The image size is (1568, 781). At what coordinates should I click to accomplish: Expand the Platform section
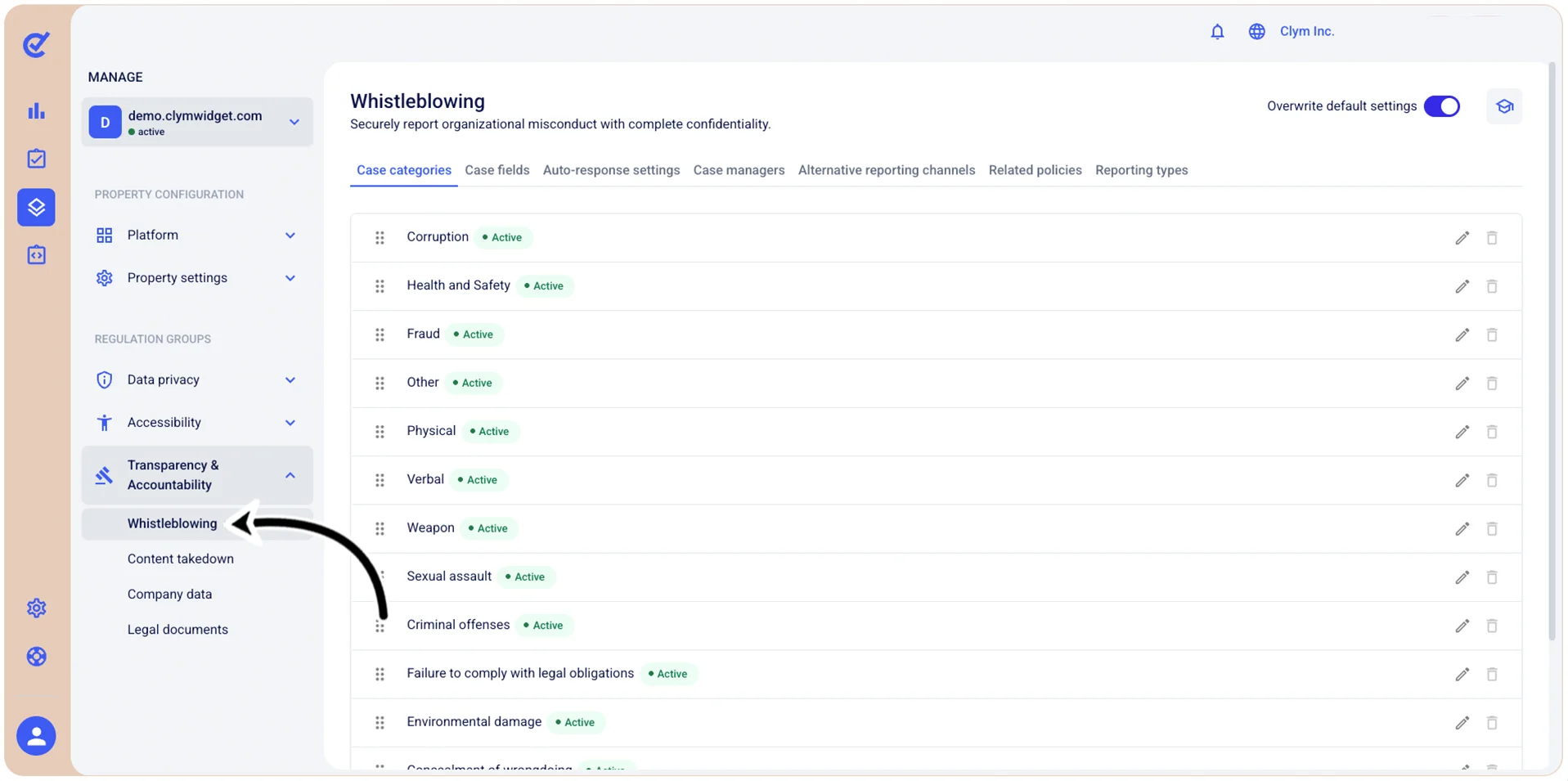pyautogui.click(x=197, y=236)
